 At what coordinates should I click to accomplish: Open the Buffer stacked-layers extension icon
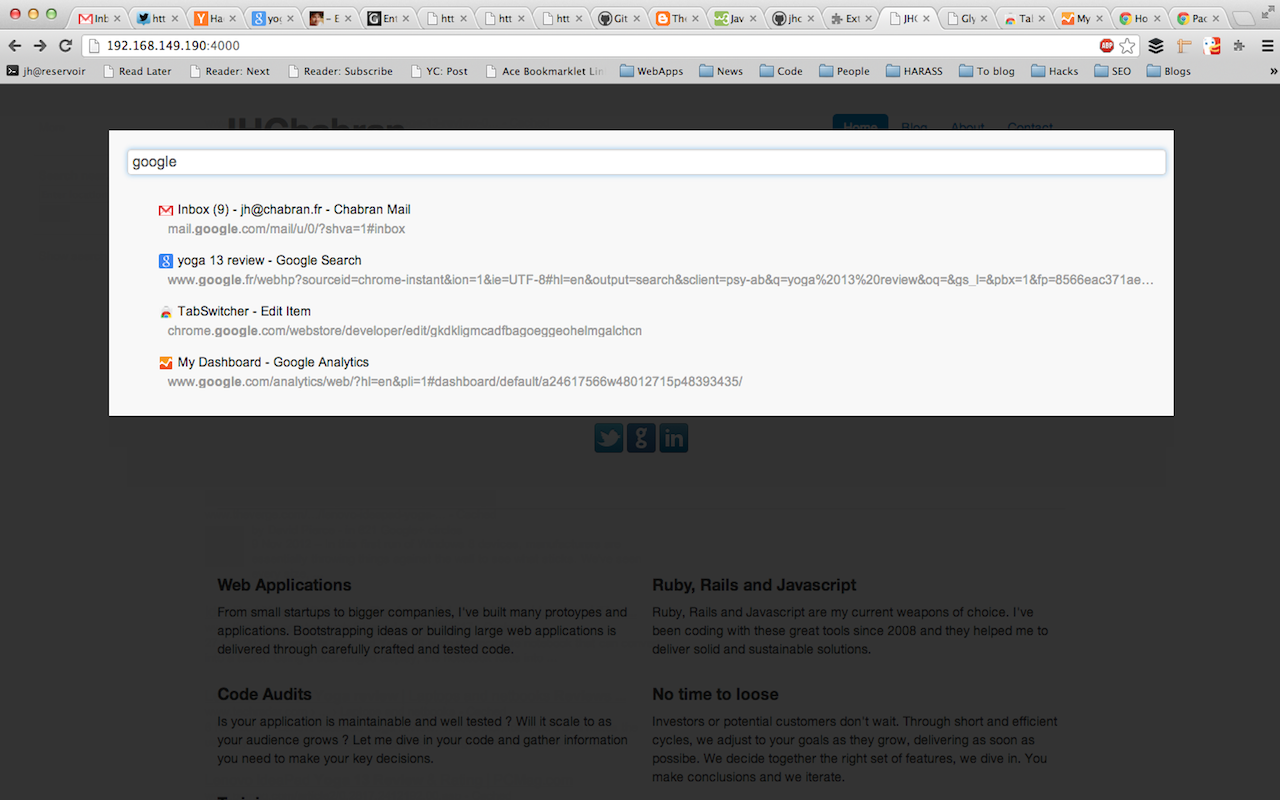pos(1156,46)
